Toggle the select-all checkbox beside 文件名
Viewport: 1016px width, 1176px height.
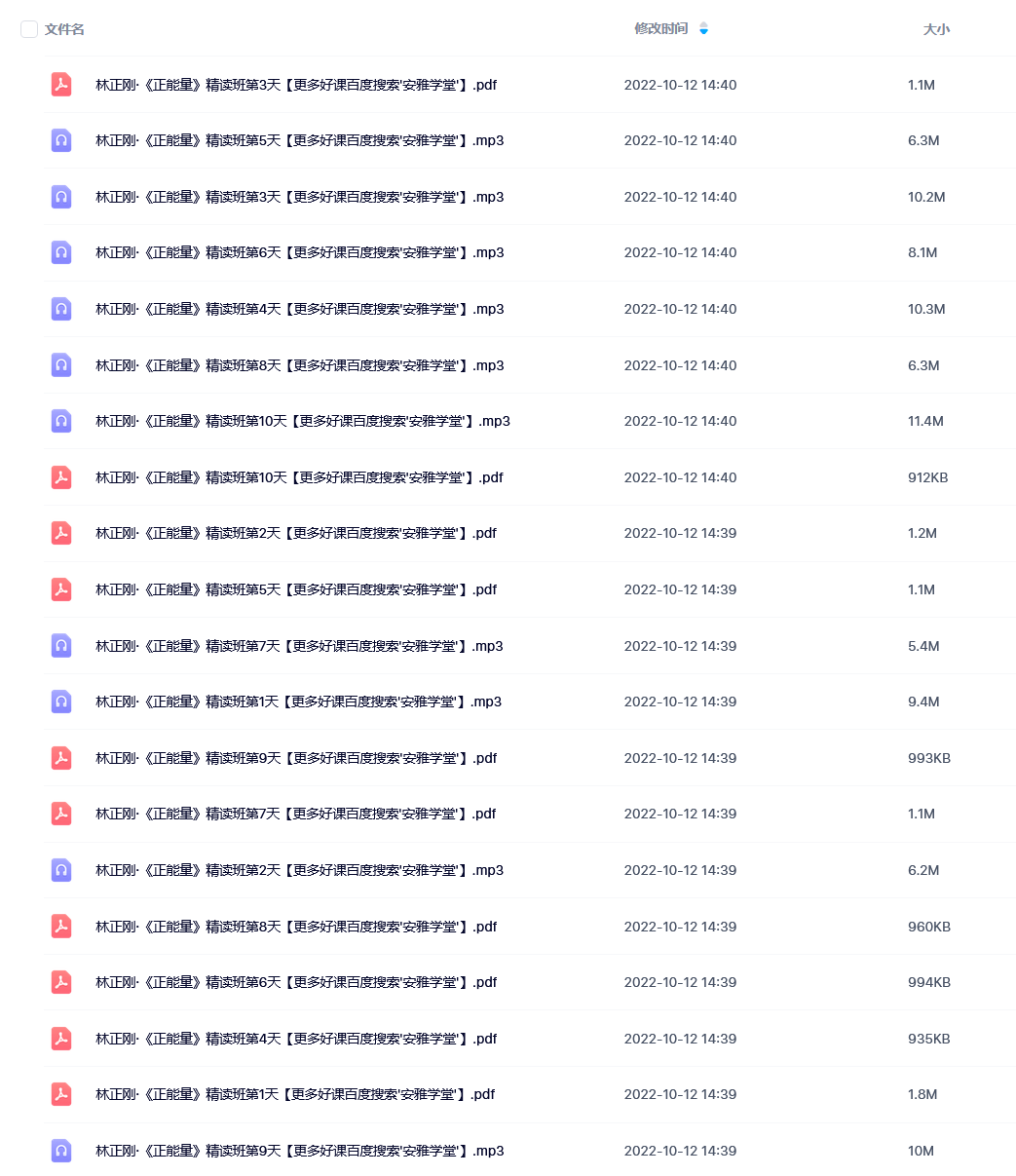29,29
